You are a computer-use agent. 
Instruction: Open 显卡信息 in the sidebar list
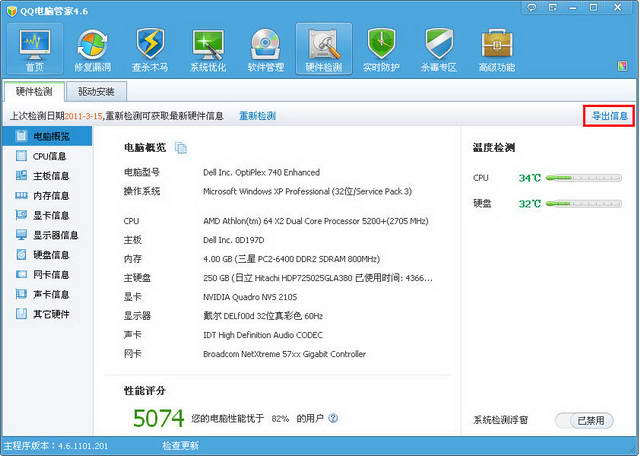coord(50,215)
